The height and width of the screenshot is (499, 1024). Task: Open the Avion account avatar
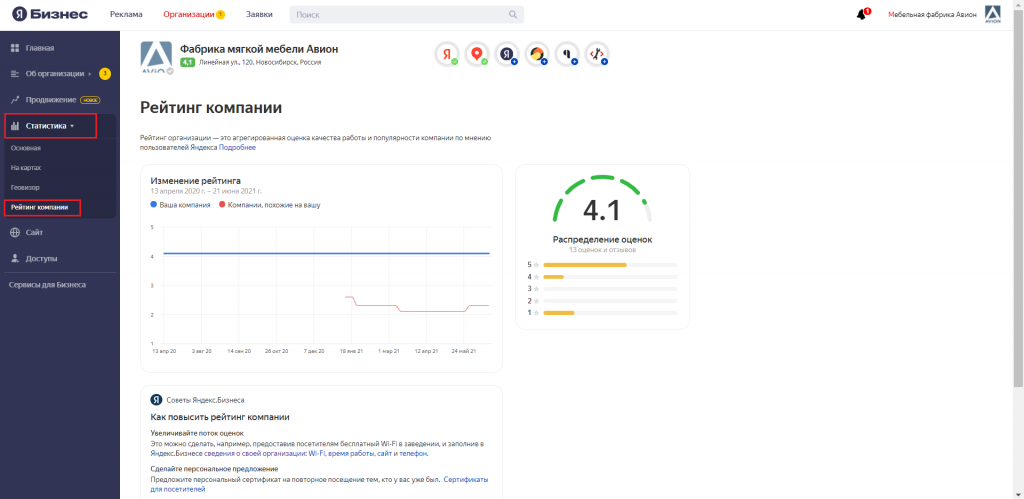pyautogui.click(x=993, y=14)
